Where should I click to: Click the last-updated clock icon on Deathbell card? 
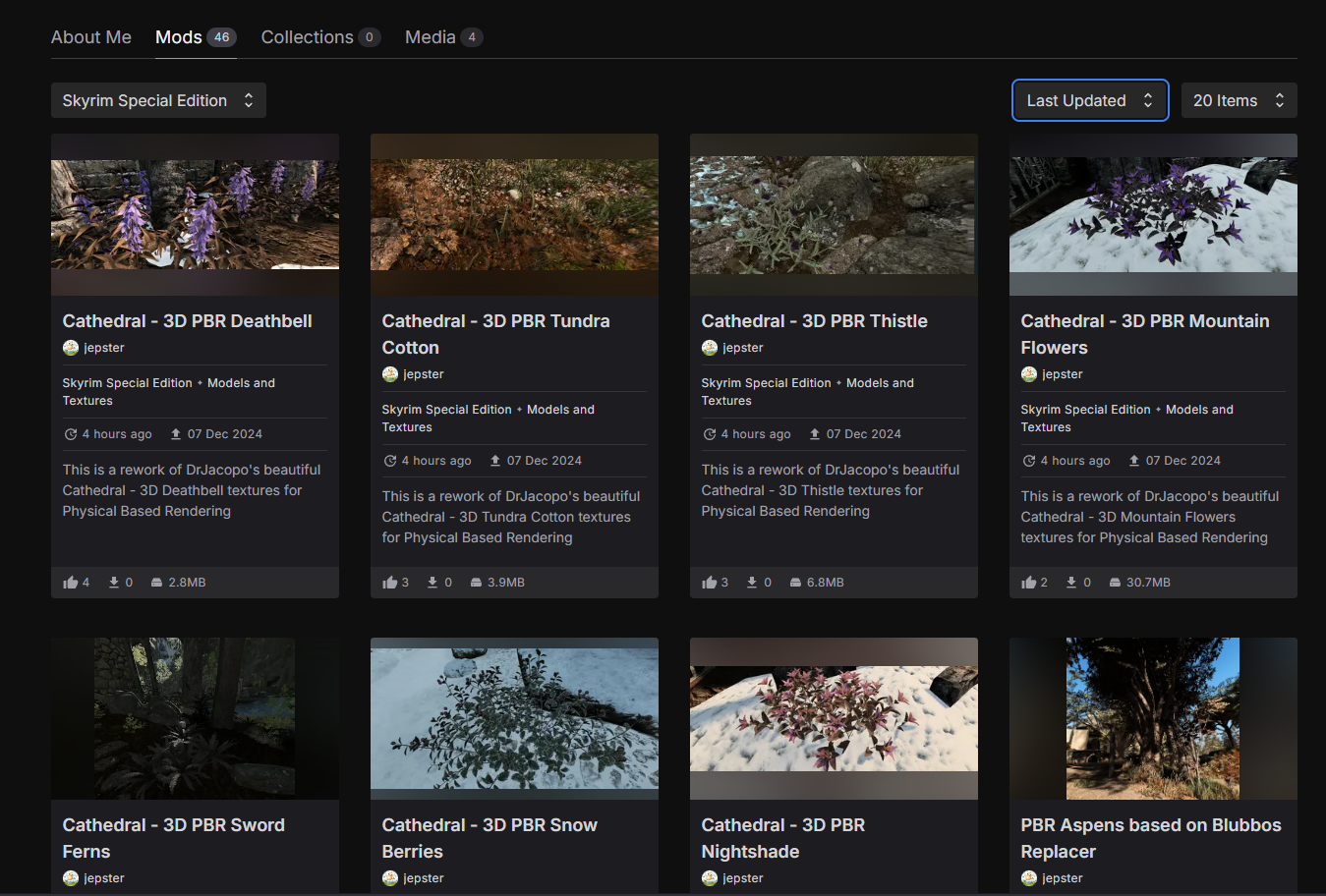pyautogui.click(x=71, y=434)
